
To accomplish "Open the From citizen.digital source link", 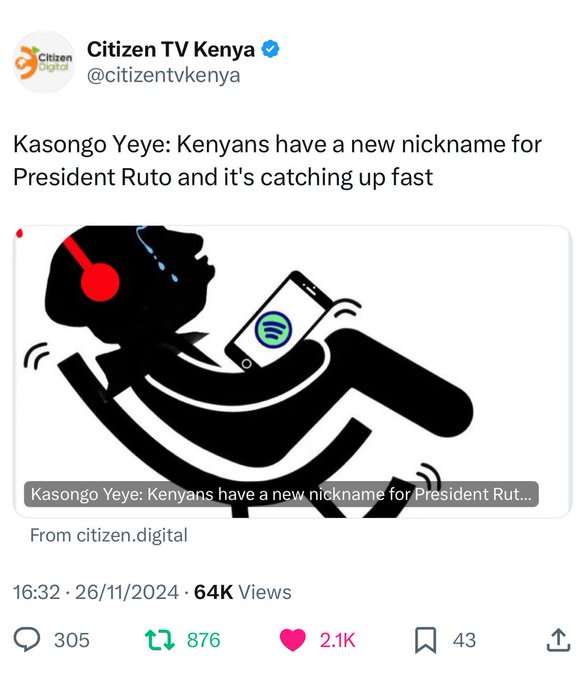I will tap(109, 535).
